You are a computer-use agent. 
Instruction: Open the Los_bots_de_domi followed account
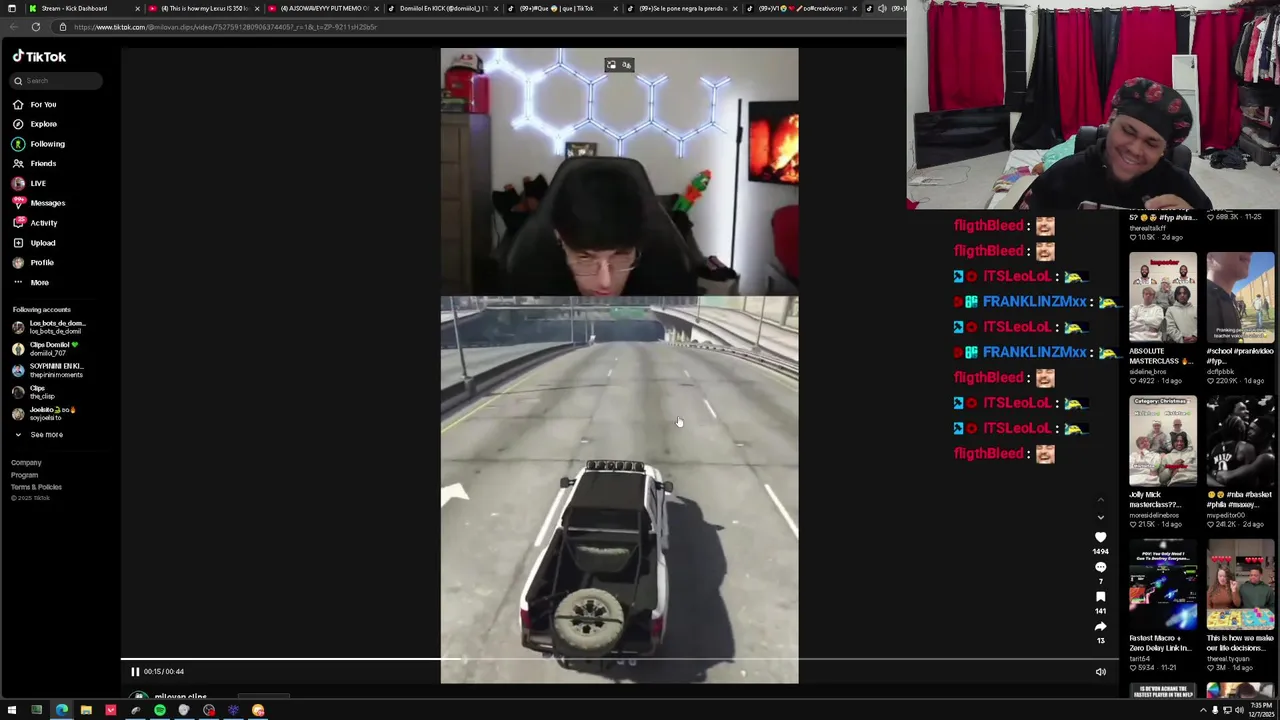coord(50,327)
